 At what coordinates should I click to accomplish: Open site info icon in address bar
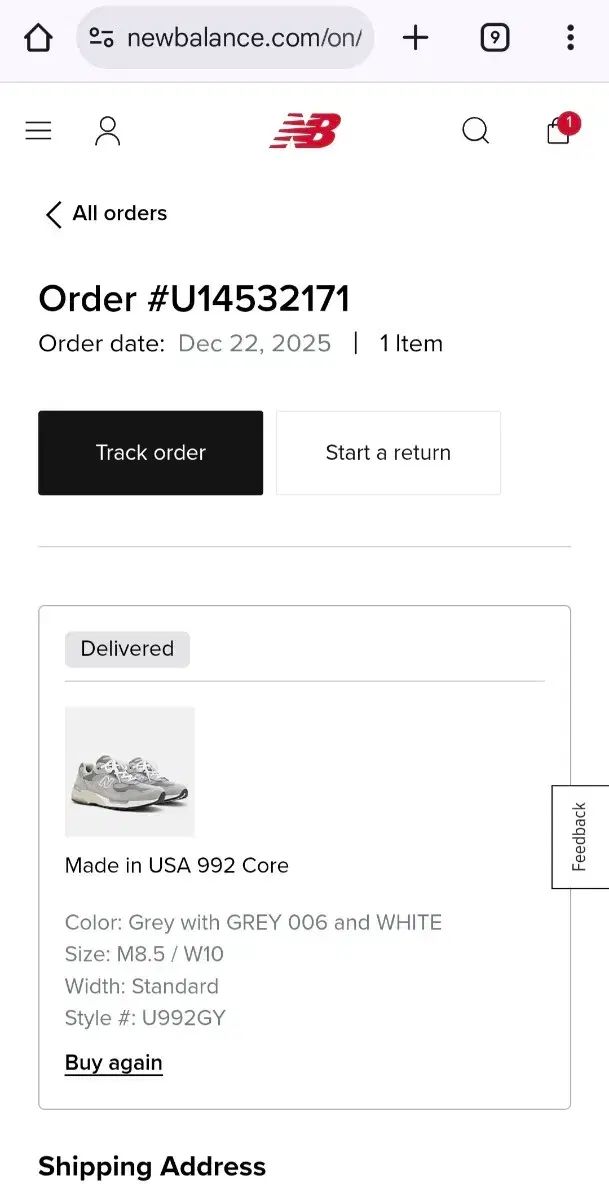point(101,39)
